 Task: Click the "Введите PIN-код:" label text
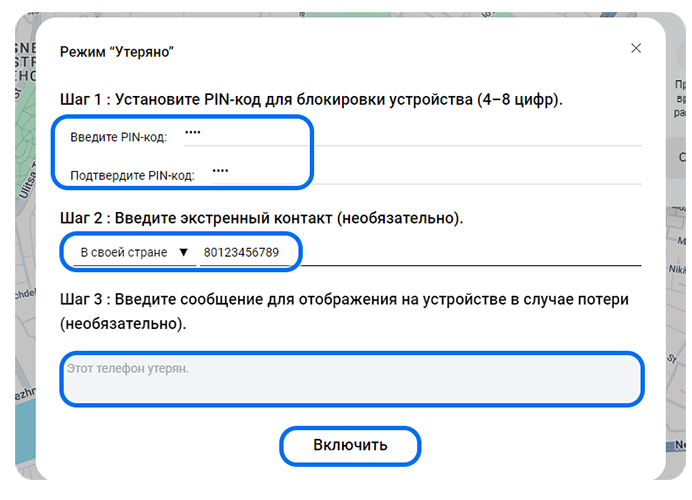click(118, 137)
